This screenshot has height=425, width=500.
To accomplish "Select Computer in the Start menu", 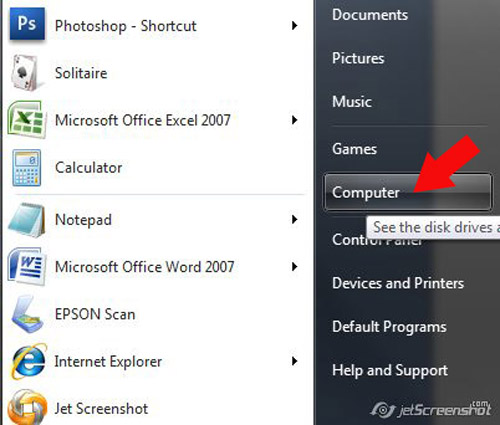I will coord(408,192).
